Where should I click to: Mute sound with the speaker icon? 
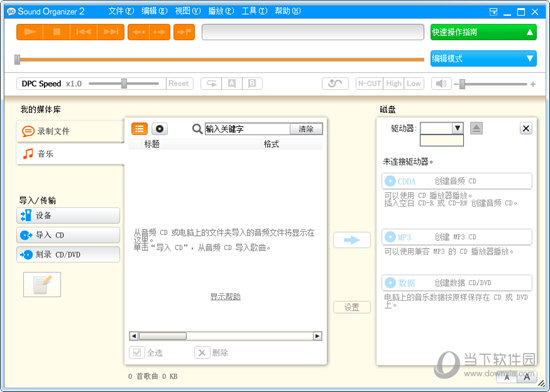pos(441,83)
